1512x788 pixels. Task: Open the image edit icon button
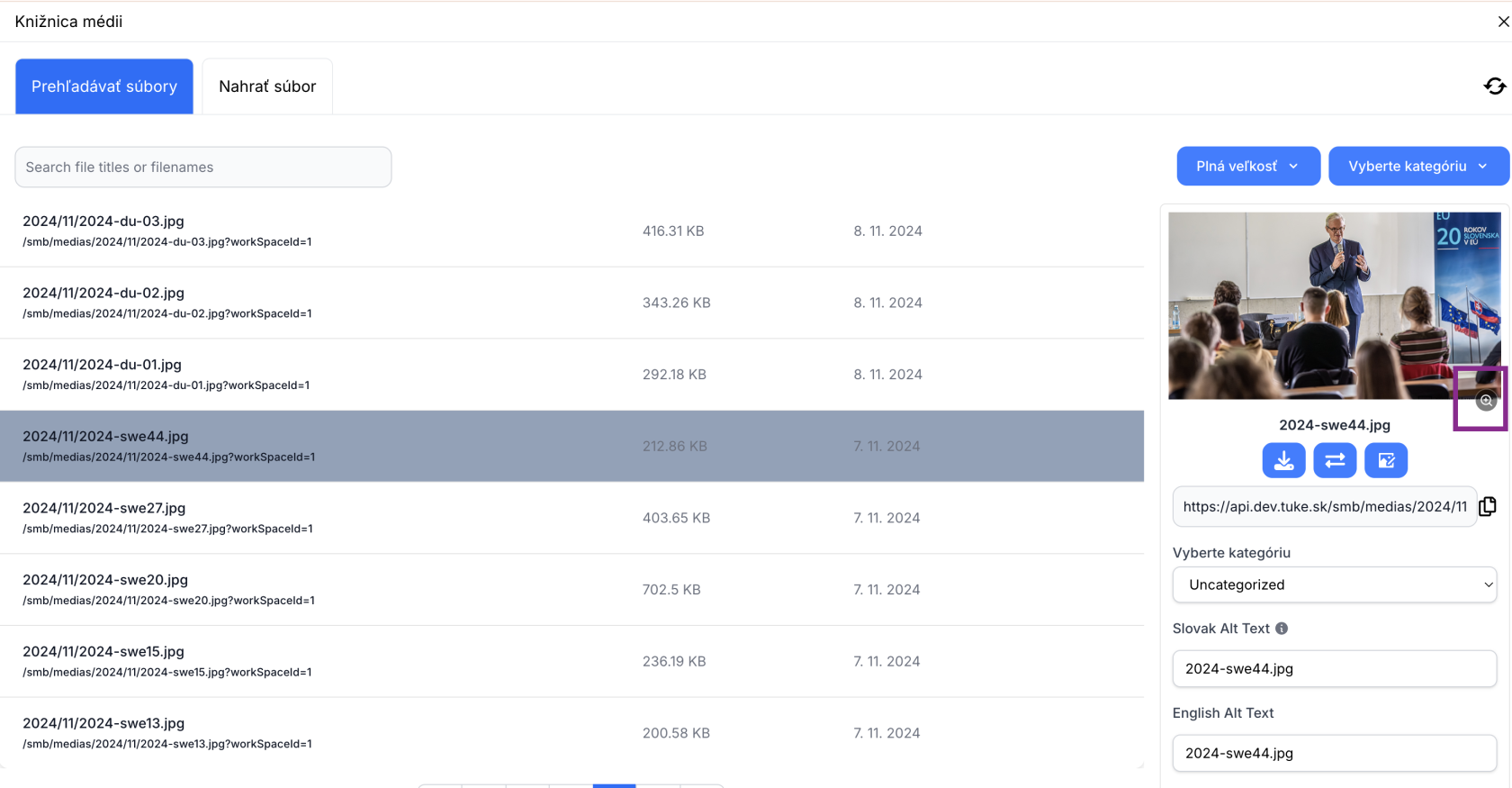tap(1386, 460)
